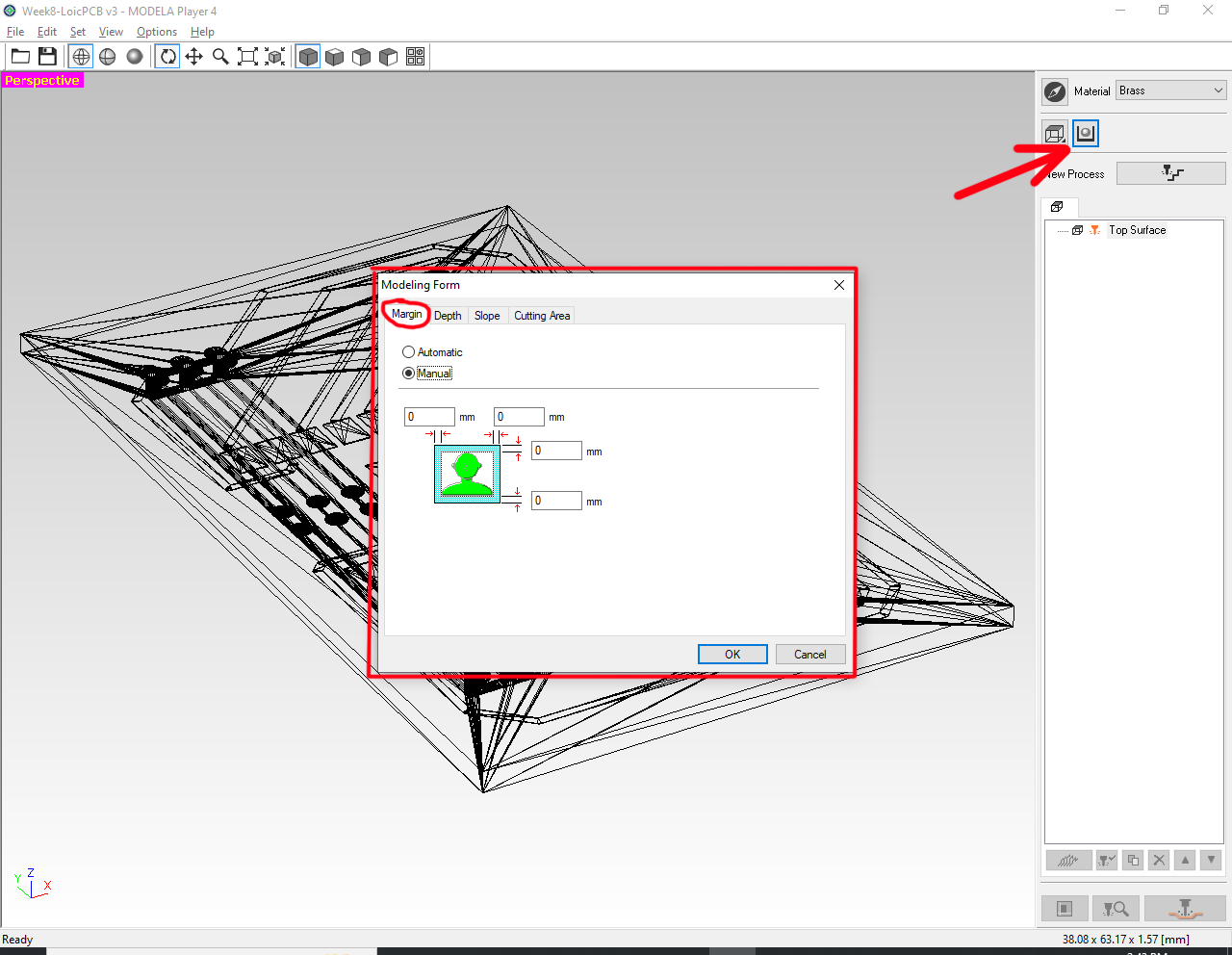
Task: Click the surface cube tab above the process list
Action: [x=1057, y=207]
